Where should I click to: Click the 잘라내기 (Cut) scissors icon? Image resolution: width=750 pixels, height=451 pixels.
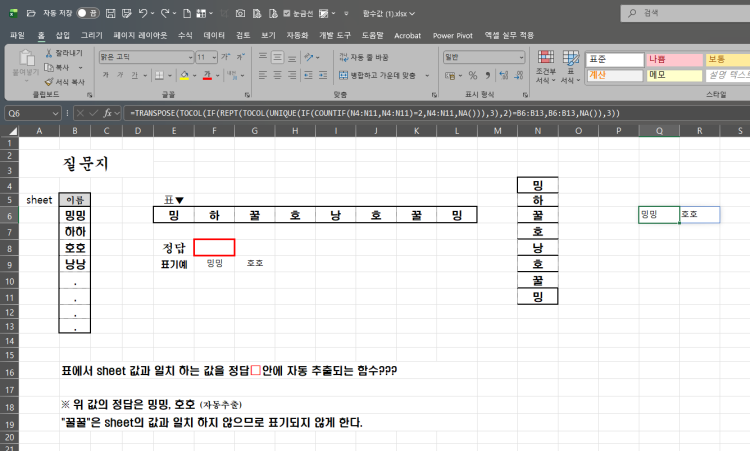[48, 52]
